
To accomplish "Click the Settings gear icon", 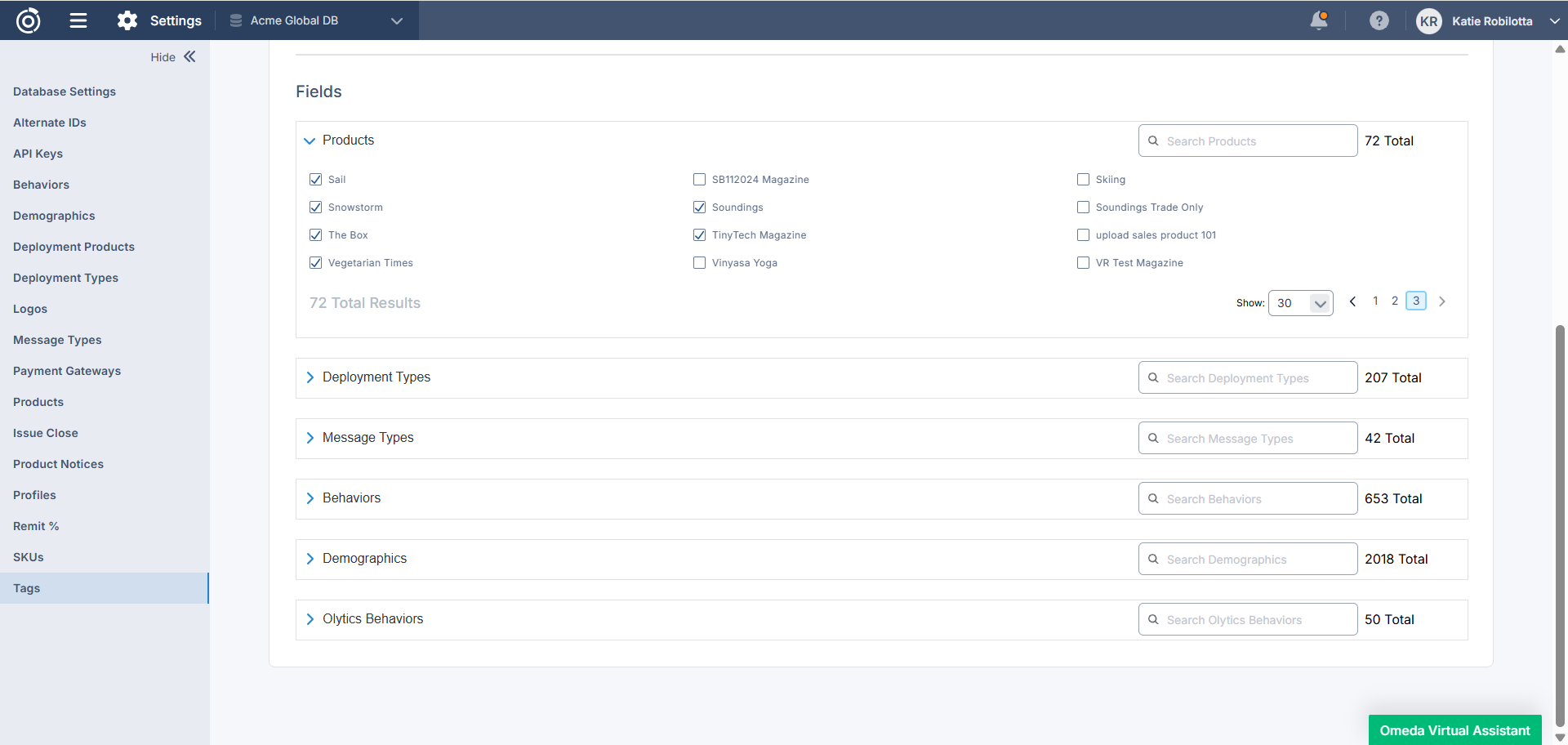I will (x=127, y=20).
